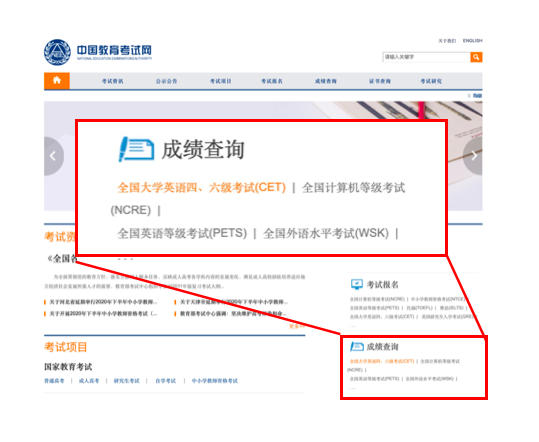The image size is (539, 442).
Task: Click the China Education Exam site logo
Action: [98, 52]
